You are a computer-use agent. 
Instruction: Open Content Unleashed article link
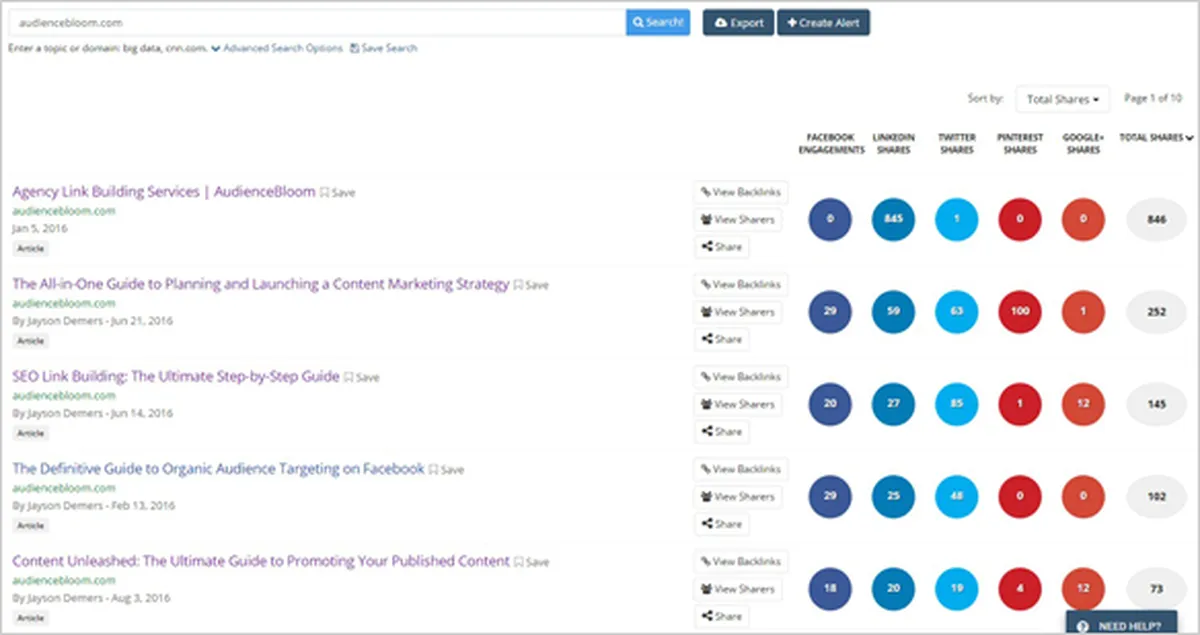tap(261, 561)
